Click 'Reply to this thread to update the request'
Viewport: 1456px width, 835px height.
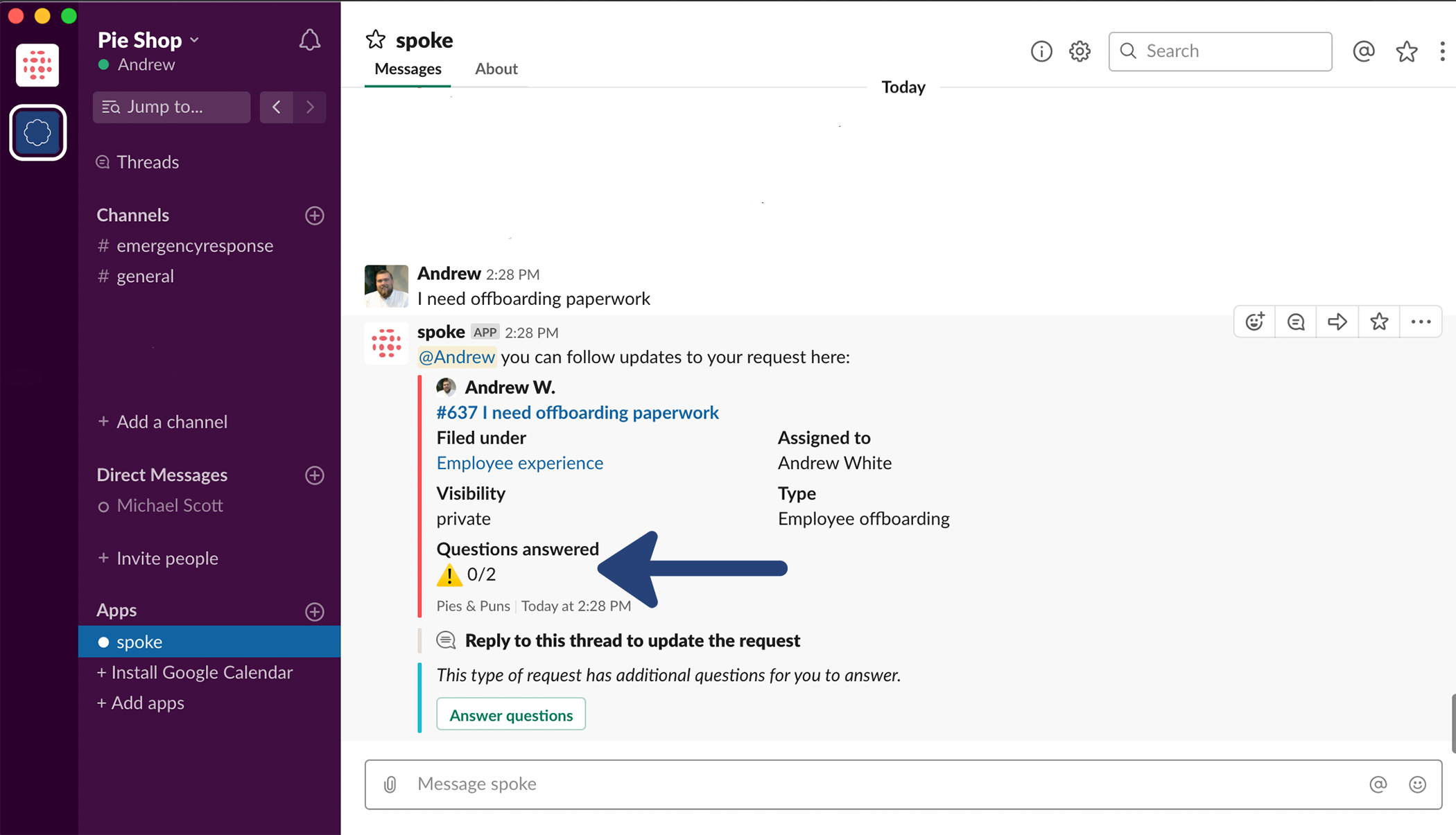[632, 640]
